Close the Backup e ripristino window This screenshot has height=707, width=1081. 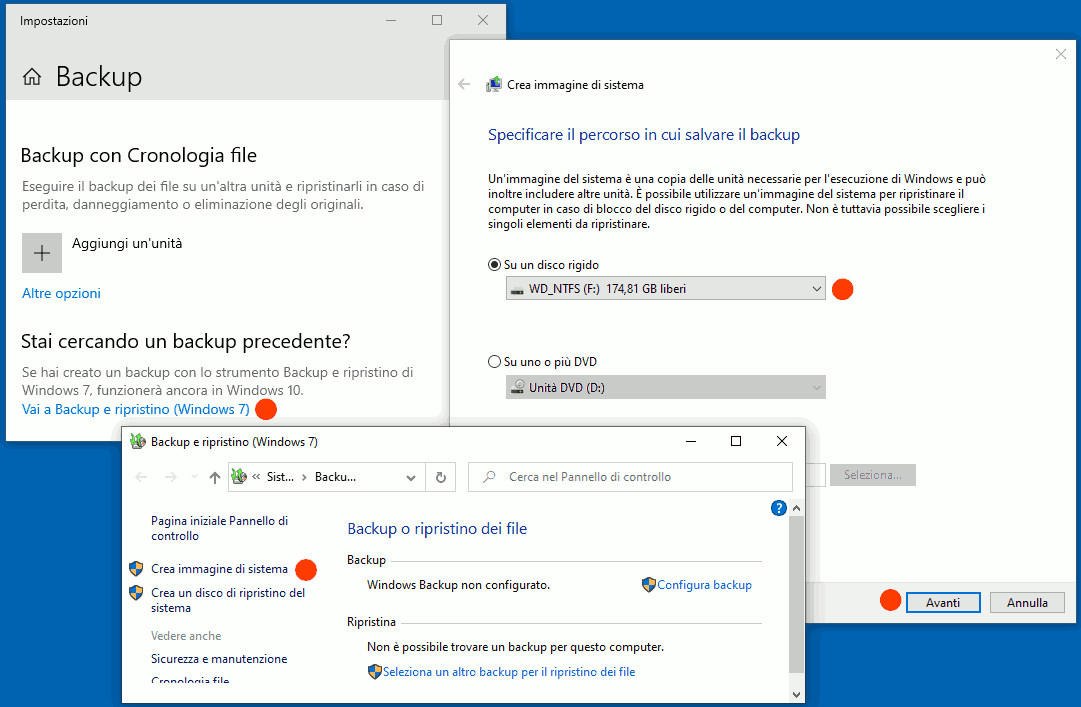coord(782,441)
